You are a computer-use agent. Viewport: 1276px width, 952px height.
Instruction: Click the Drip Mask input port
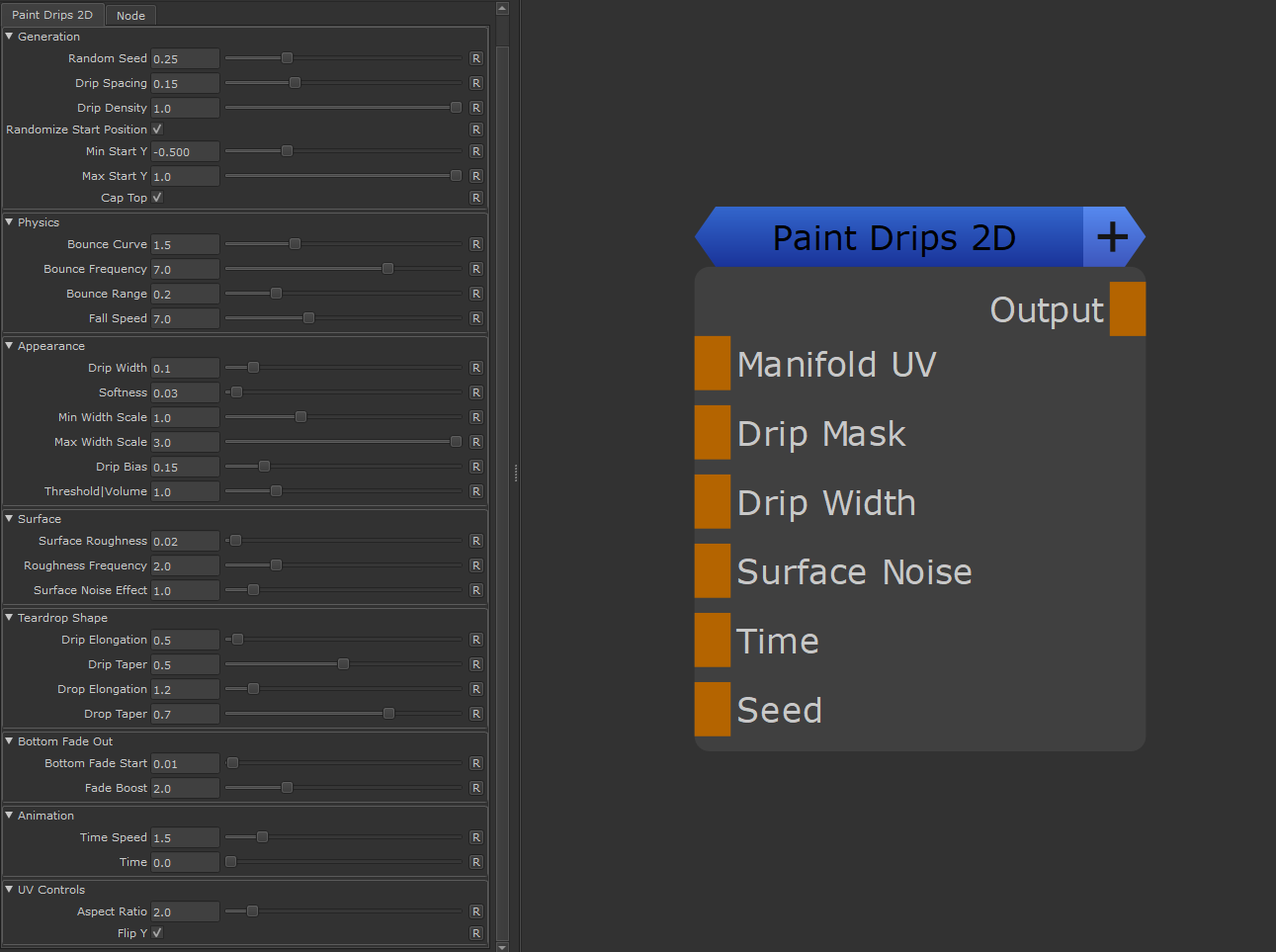coord(713,432)
